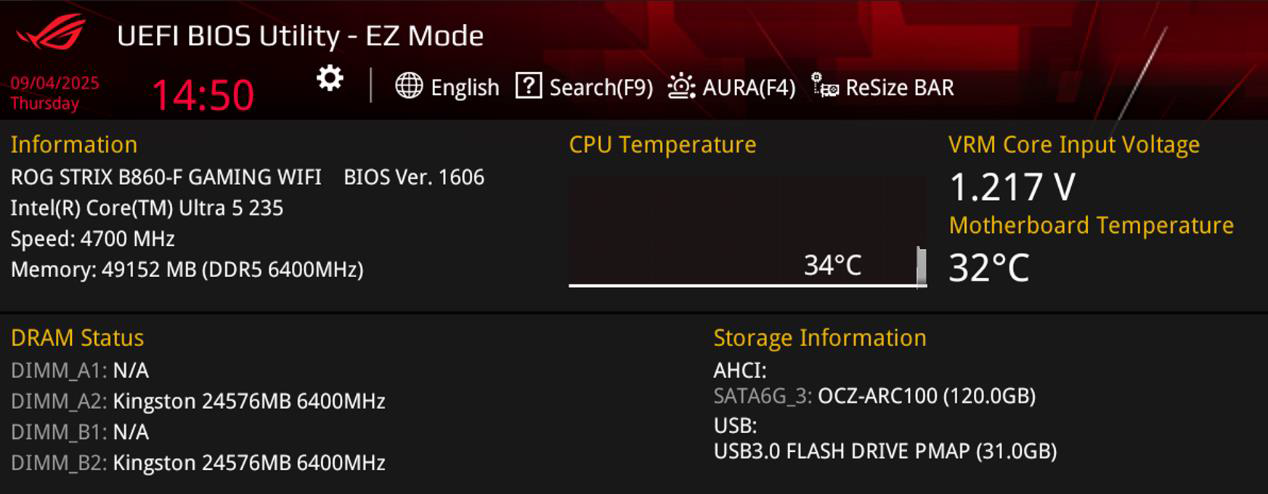Open the English language selector
This screenshot has width=1268, height=494.
tap(464, 87)
